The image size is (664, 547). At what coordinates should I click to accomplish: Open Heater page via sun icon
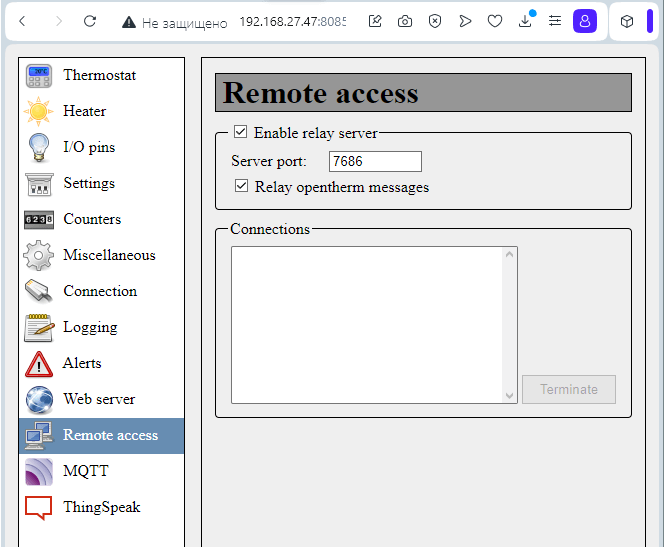pos(38,112)
